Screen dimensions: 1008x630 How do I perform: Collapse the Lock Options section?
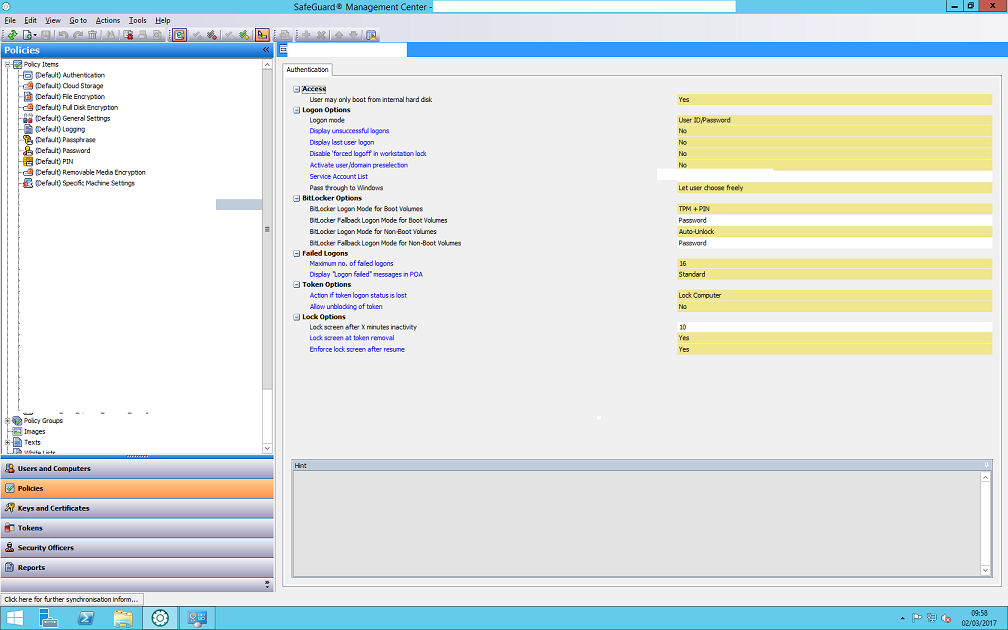[x=296, y=317]
